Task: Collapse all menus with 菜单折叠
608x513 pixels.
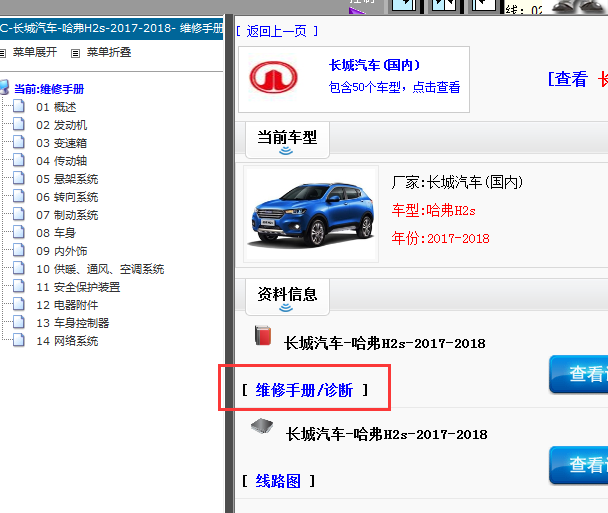Action: (109, 52)
